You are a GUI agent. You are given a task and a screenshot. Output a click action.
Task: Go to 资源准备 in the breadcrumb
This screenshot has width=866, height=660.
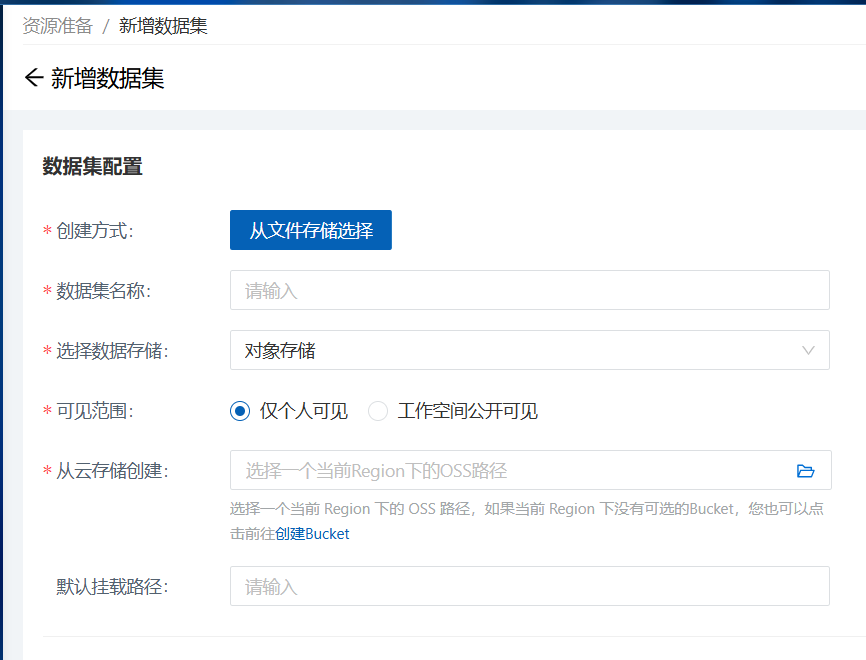(x=58, y=26)
